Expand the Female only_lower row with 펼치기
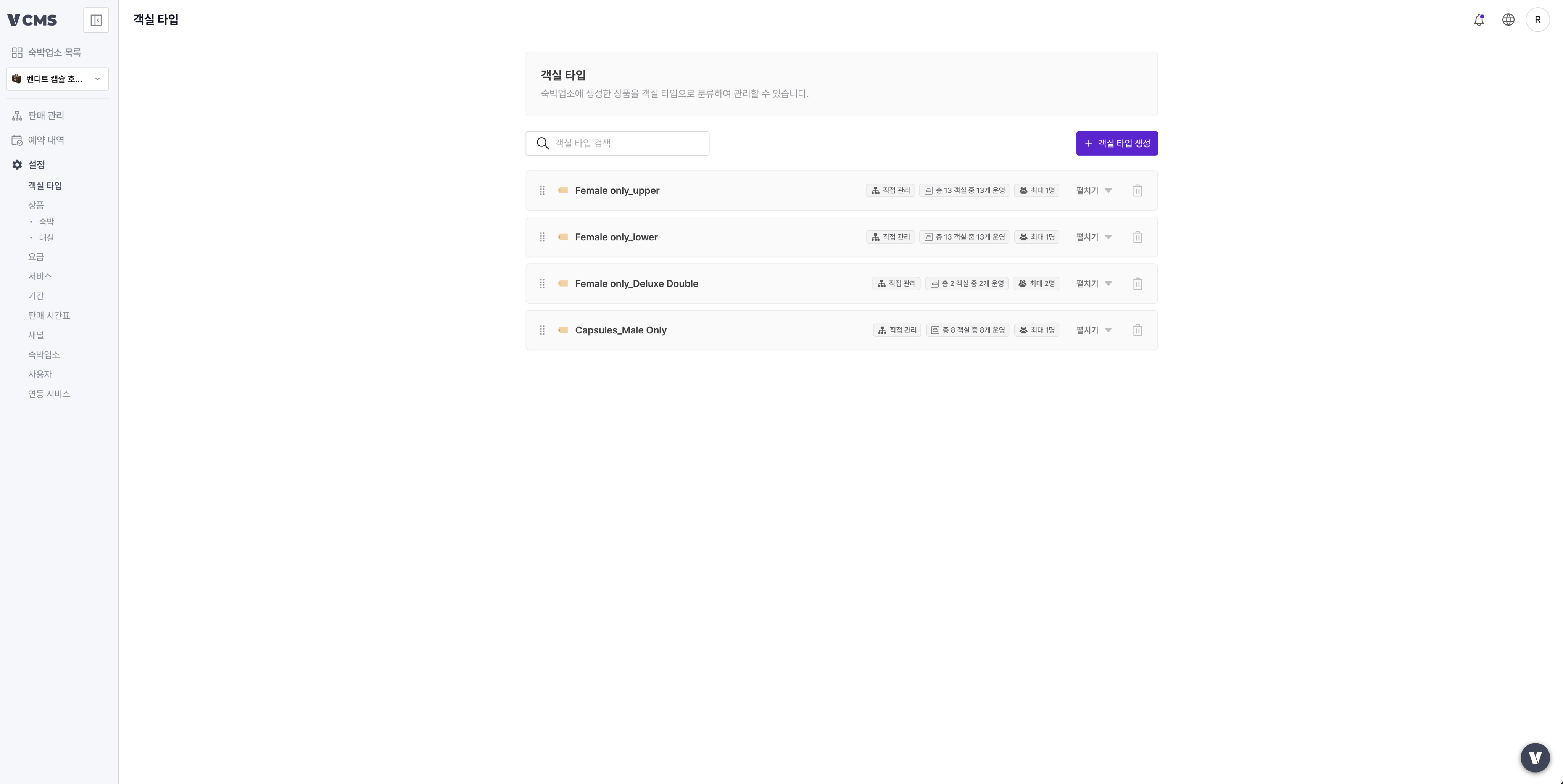 tap(1094, 237)
